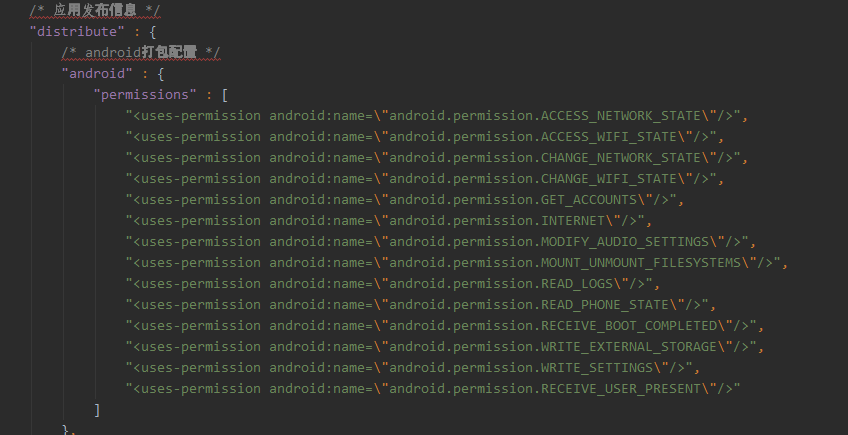Place cursor on the ACCESS_NETWORK_STATE permission line
Viewport: 848px width, 435px height.
(436, 116)
